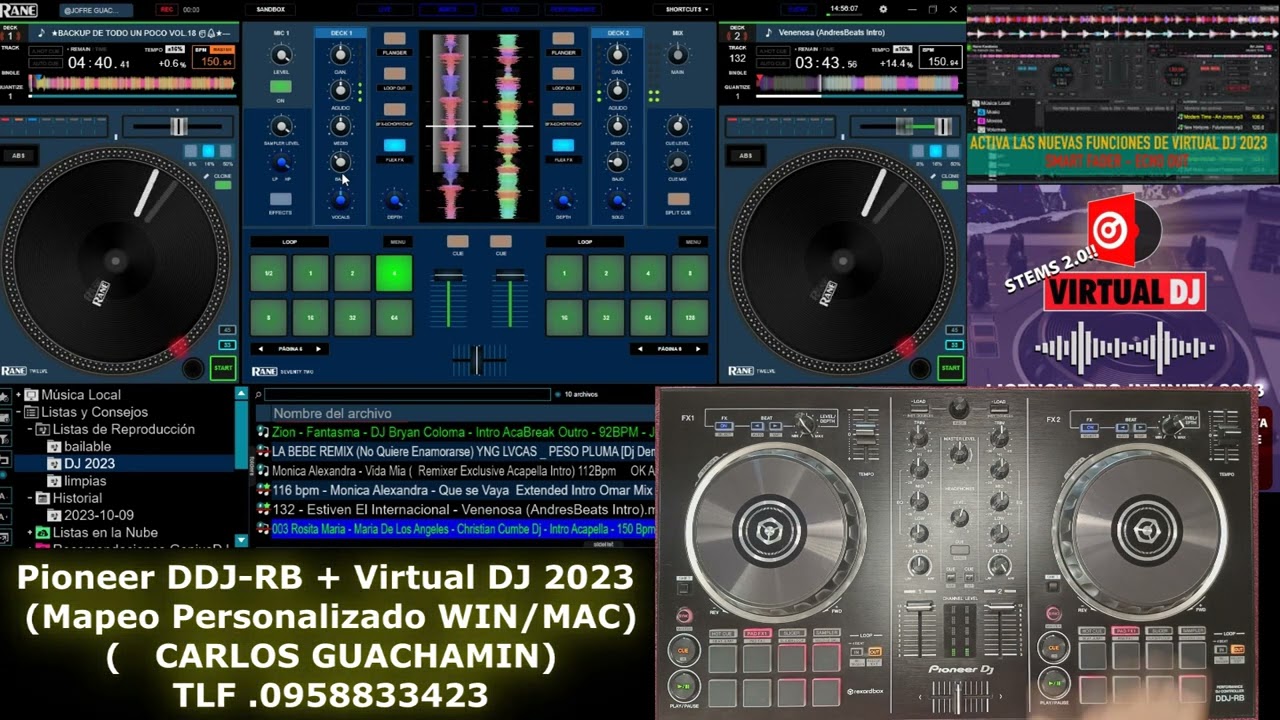This screenshot has width=1280, height=720.
Task: Start deck 1 with the START button
Action: 223,368
